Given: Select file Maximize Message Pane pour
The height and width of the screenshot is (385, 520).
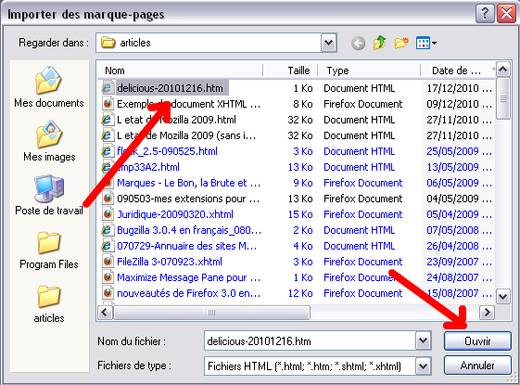Looking at the screenshot, I should click(x=189, y=277).
